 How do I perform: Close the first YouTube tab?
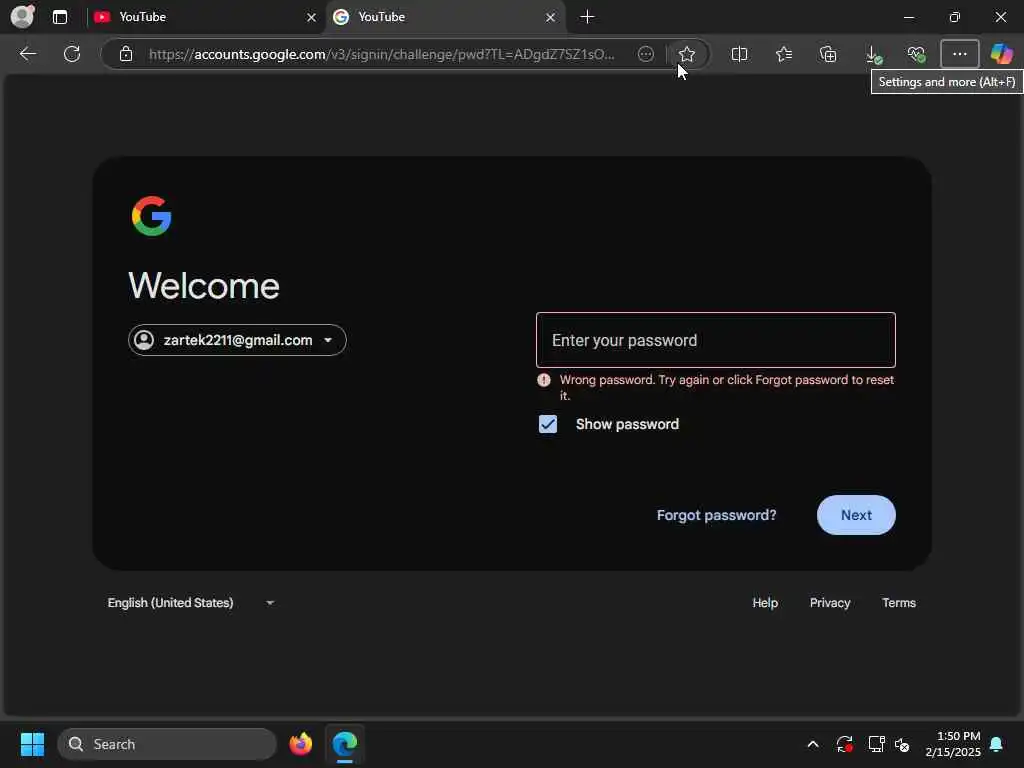312,17
